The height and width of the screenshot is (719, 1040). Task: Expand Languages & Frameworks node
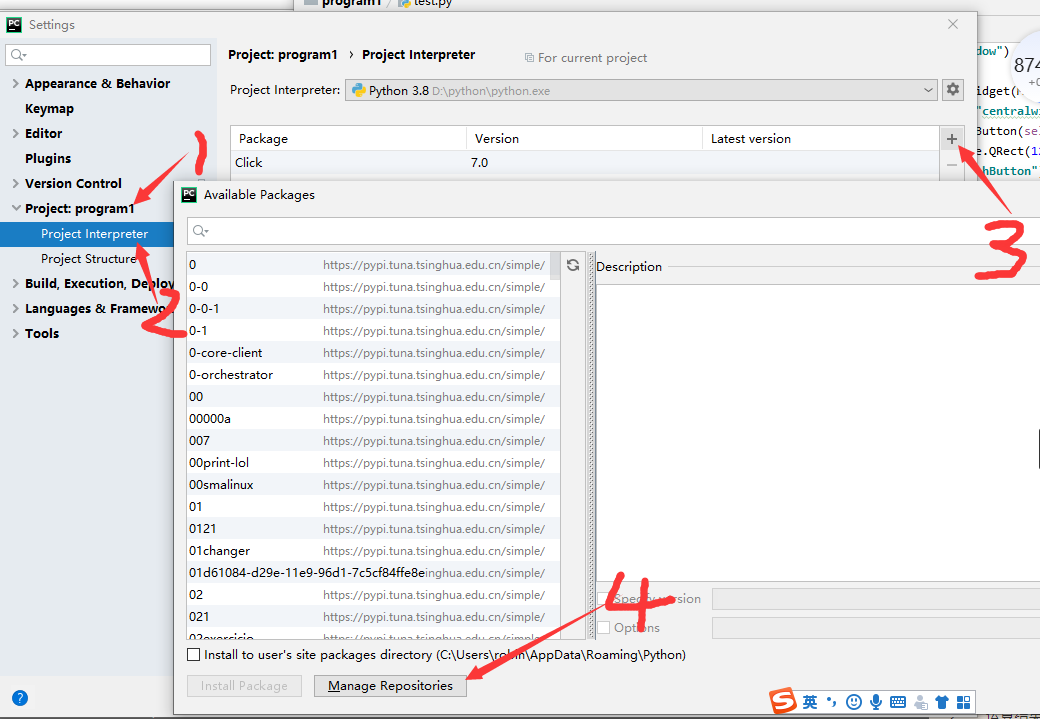pyautogui.click(x=15, y=308)
